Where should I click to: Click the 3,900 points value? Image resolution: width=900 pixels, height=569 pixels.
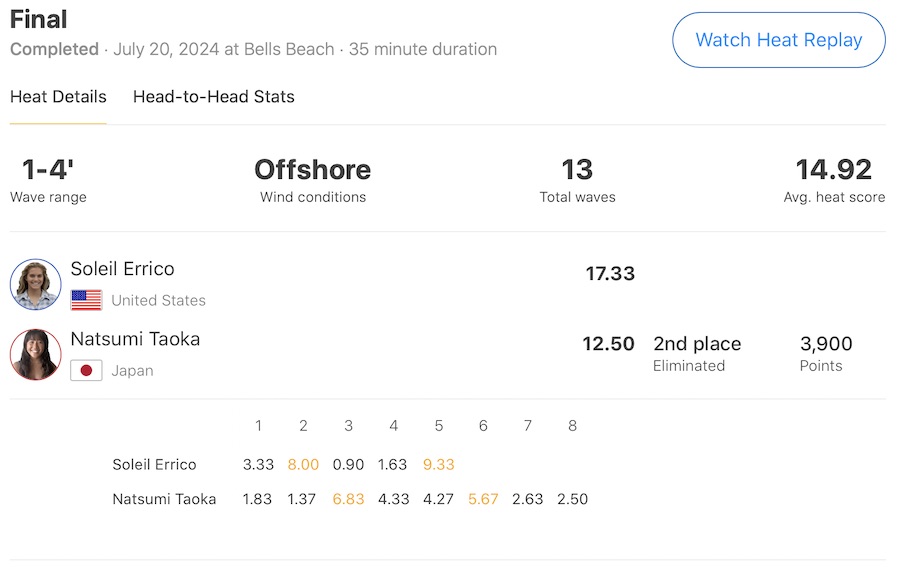[x=826, y=344]
